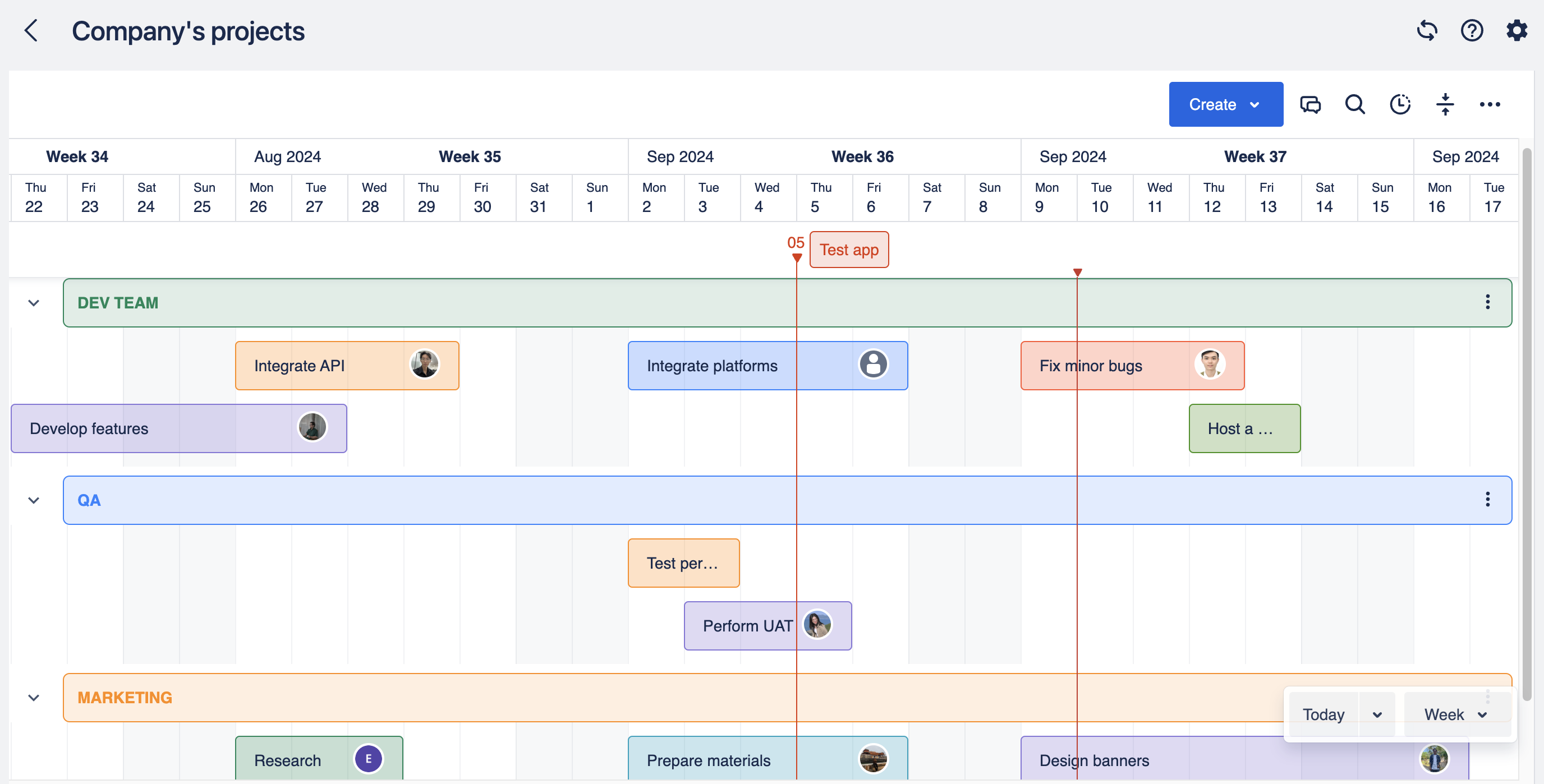Collapse the MARKETING group
This screenshot has width=1544, height=784.
[x=34, y=698]
